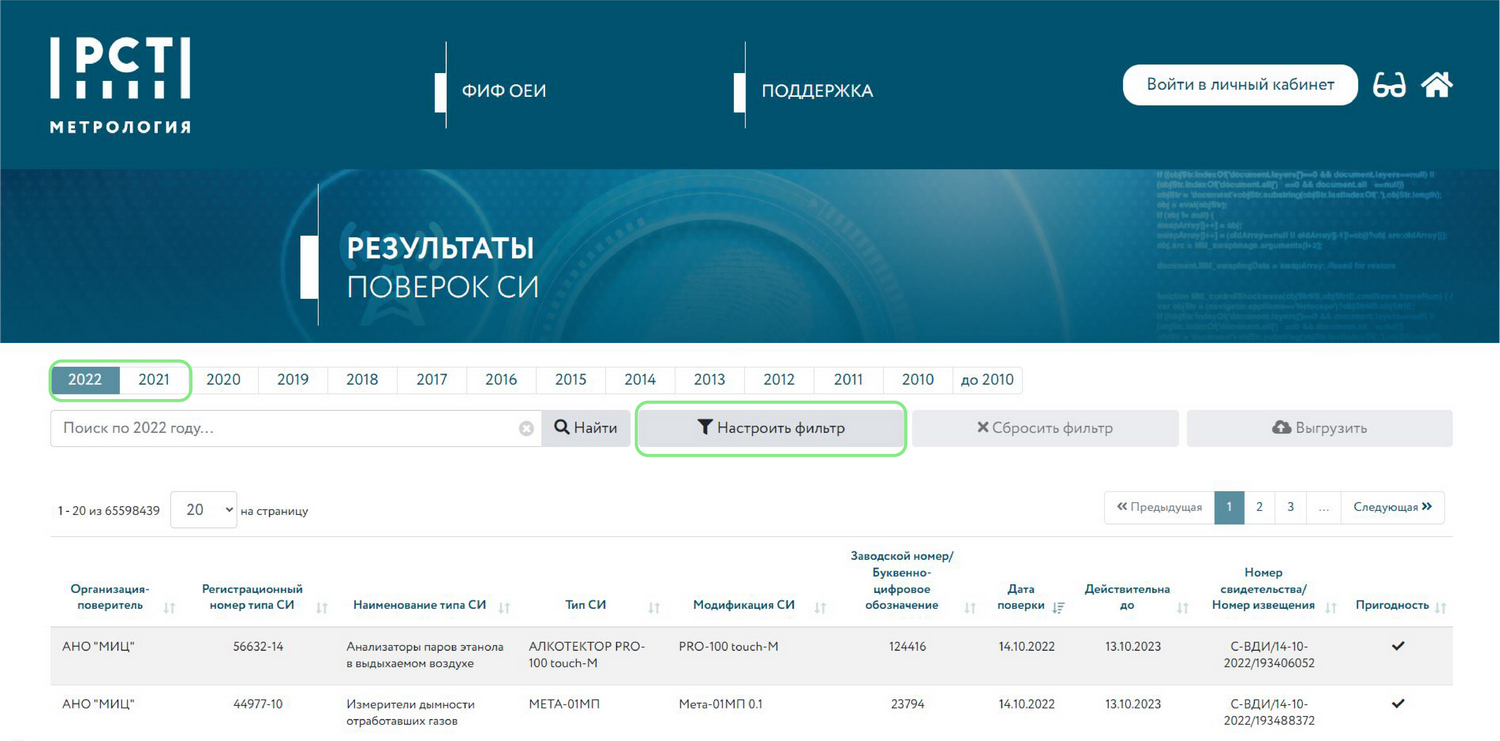Sort by Действительна до column icon
Screen dimensions: 1500x741
point(1183,607)
